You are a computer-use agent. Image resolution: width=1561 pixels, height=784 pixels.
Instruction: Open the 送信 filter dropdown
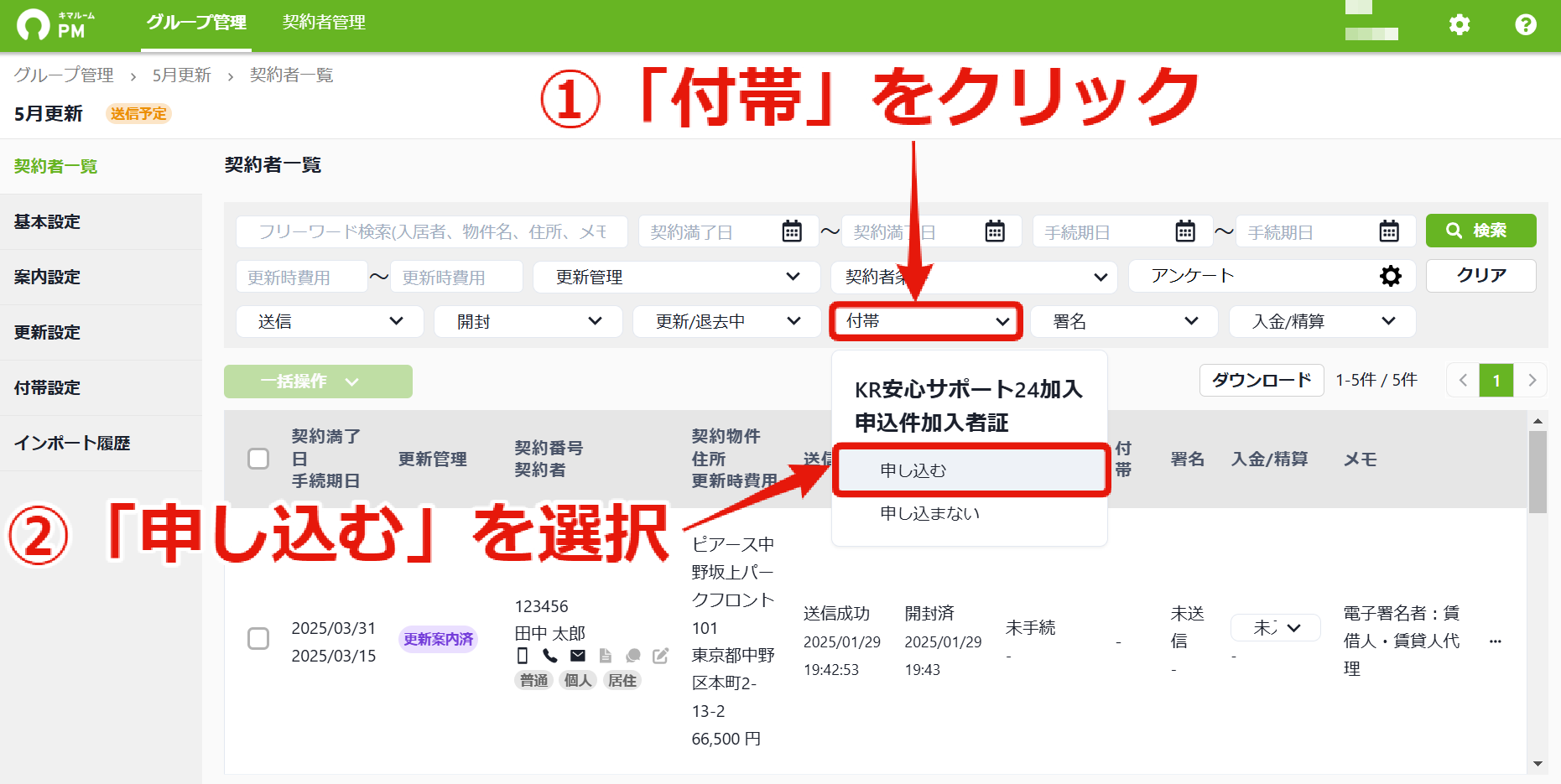[x=330, y=321]
